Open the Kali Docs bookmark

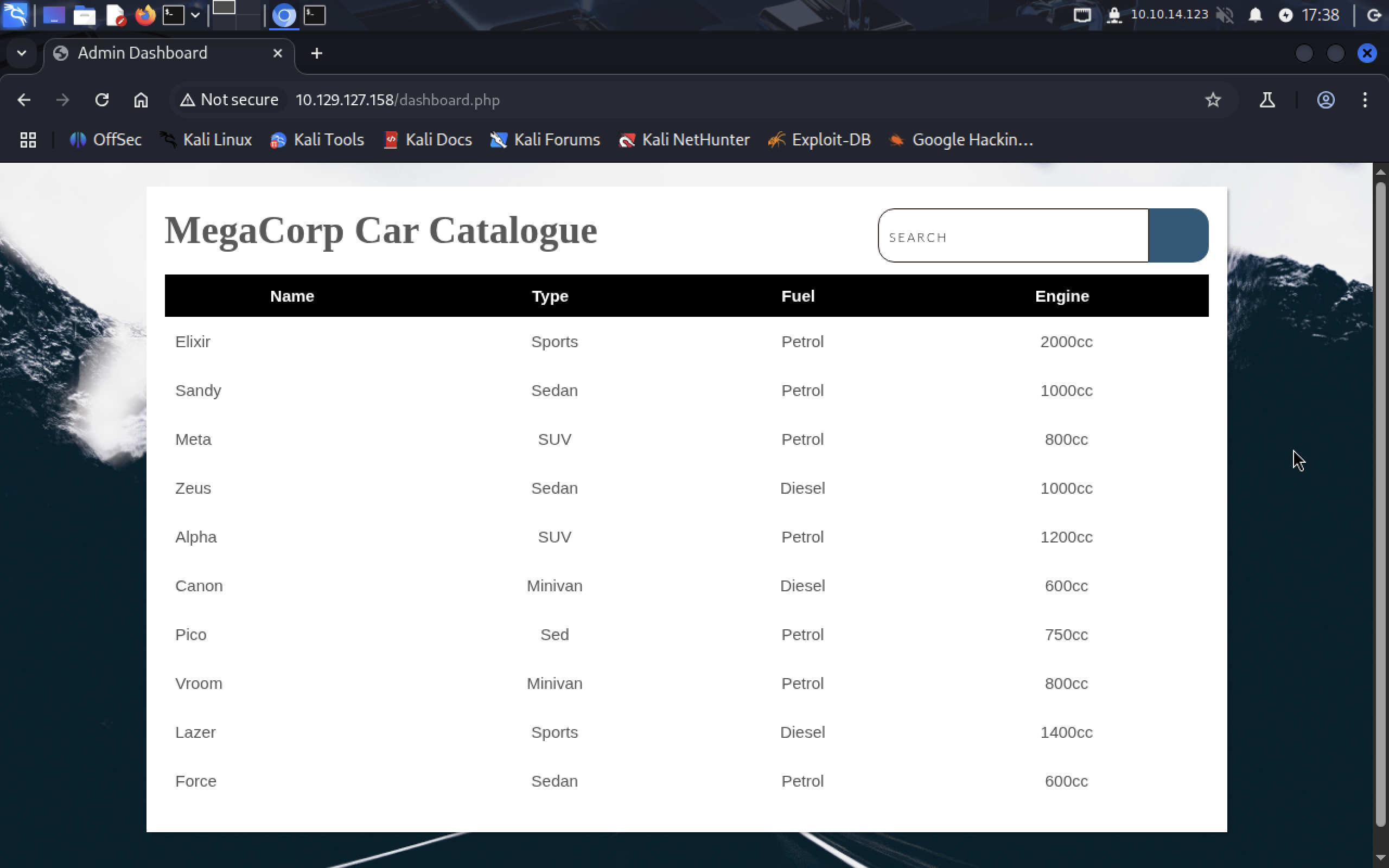(428, 139)
